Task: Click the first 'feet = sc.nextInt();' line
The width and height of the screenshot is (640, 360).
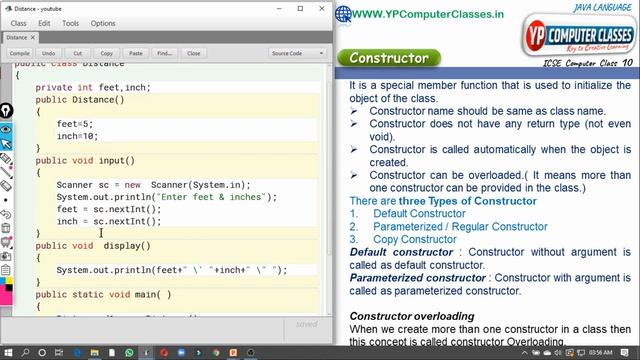Action: coord(109,209)
